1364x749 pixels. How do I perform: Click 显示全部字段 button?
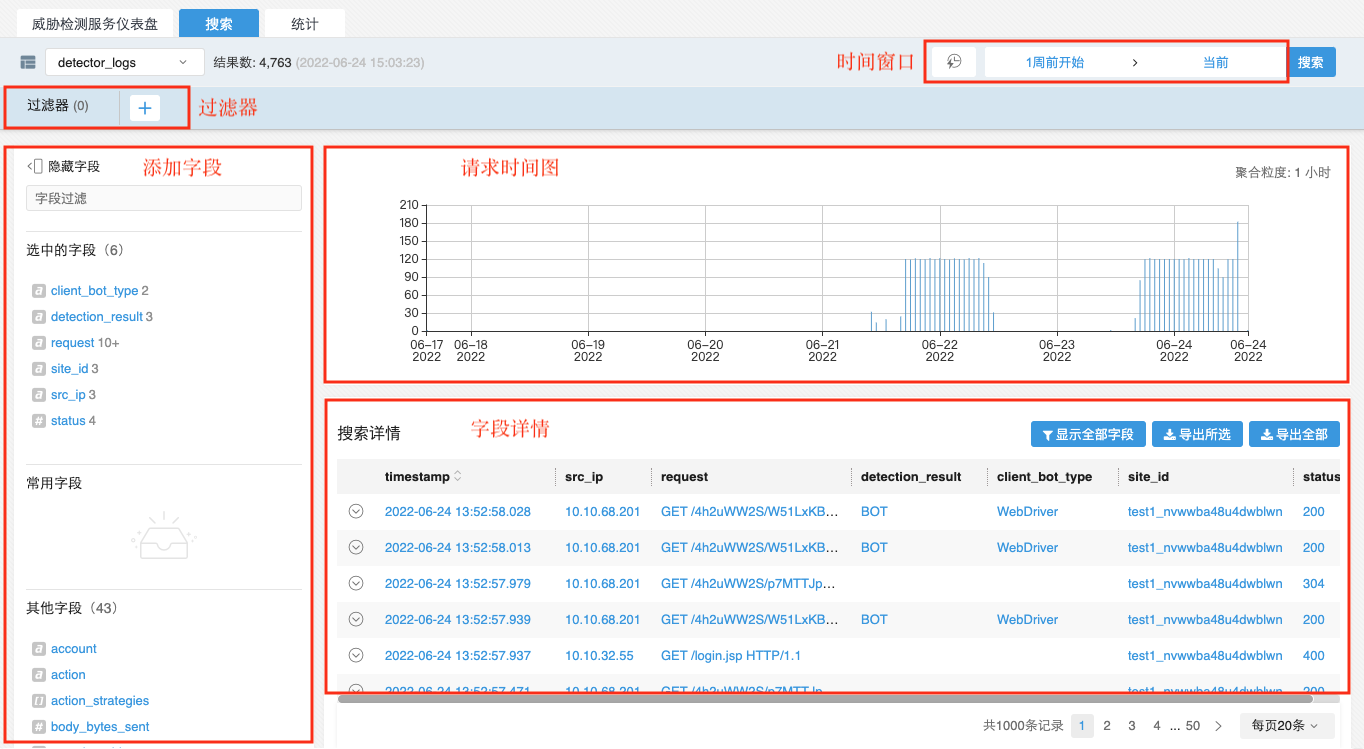tap(1088, 434)
